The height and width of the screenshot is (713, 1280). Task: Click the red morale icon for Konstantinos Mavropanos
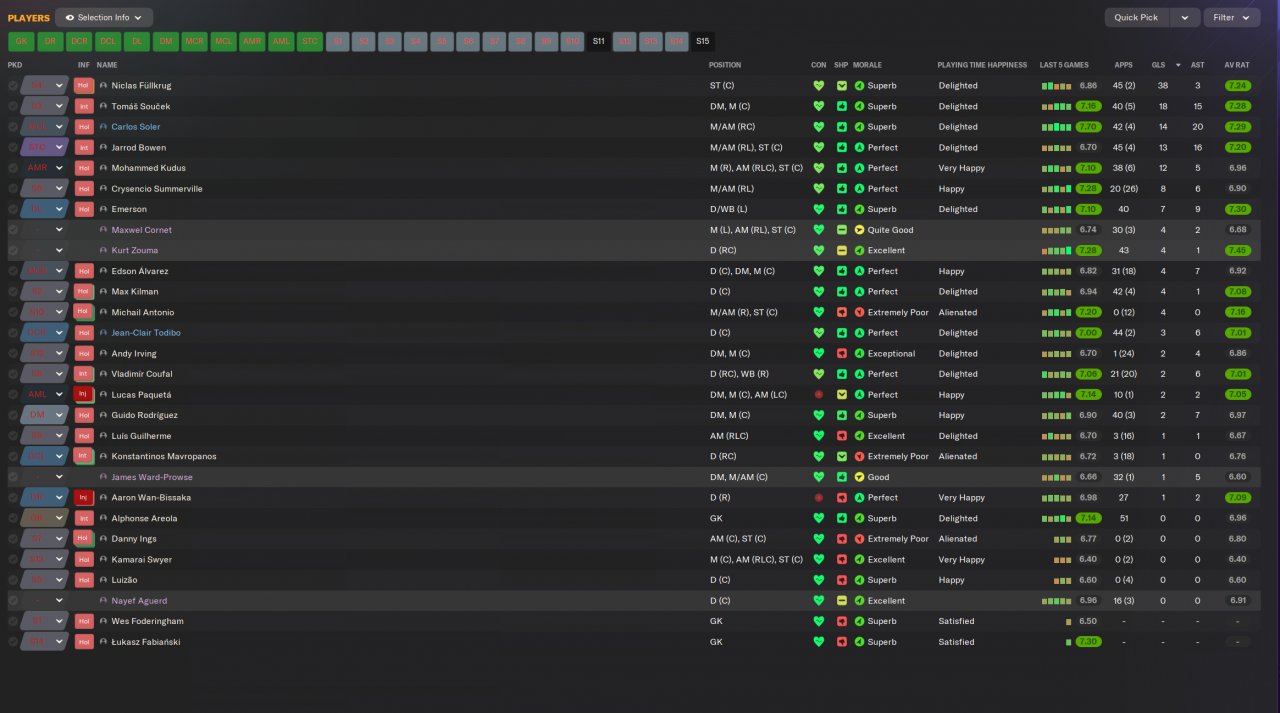(859, 457)
